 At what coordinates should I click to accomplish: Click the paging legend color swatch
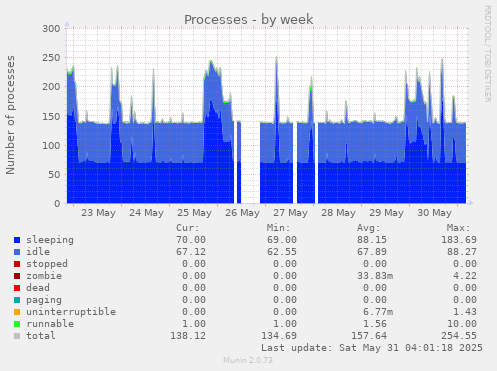17,300
